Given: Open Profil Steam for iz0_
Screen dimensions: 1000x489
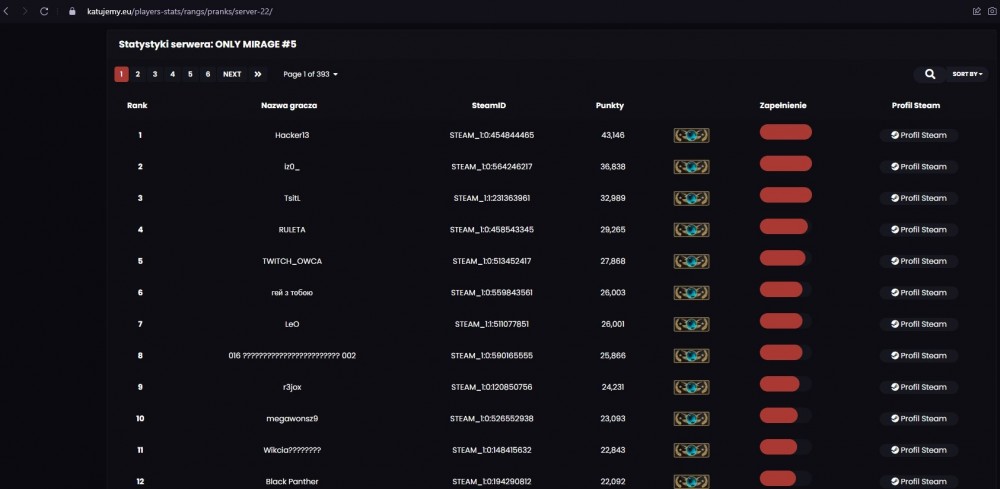Looking at the screenshot, I should pyautogui.click(x=918, y=166).
